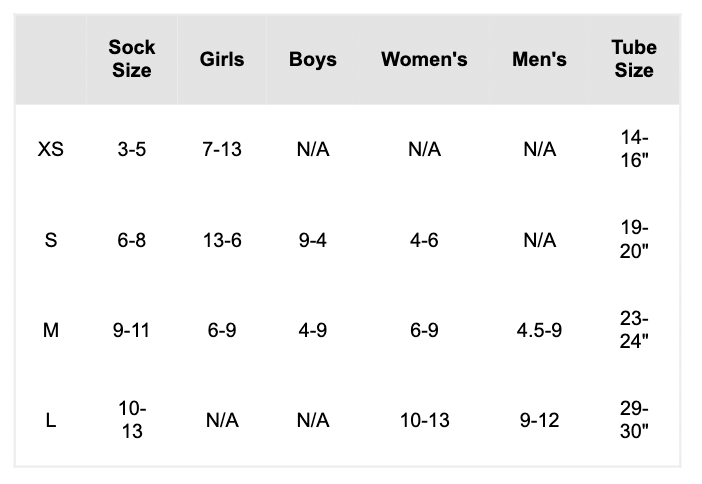
Task: Click the Boys column header
Action: 312,59
